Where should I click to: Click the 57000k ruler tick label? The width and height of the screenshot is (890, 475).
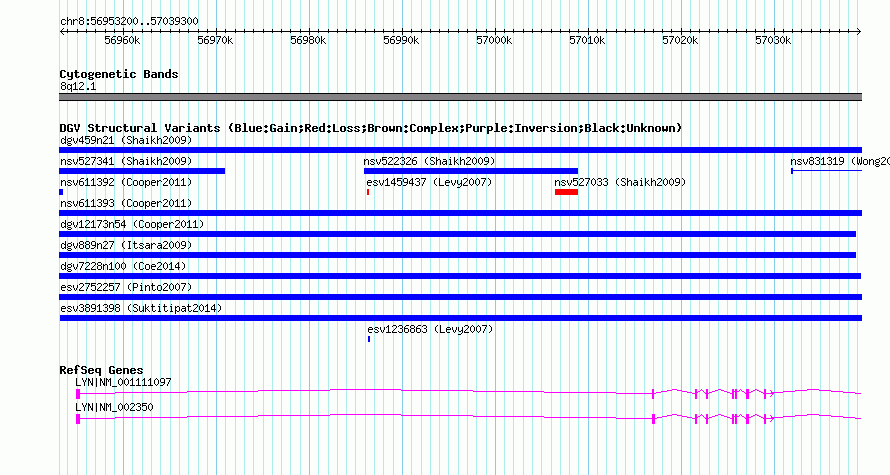(494, 41)
